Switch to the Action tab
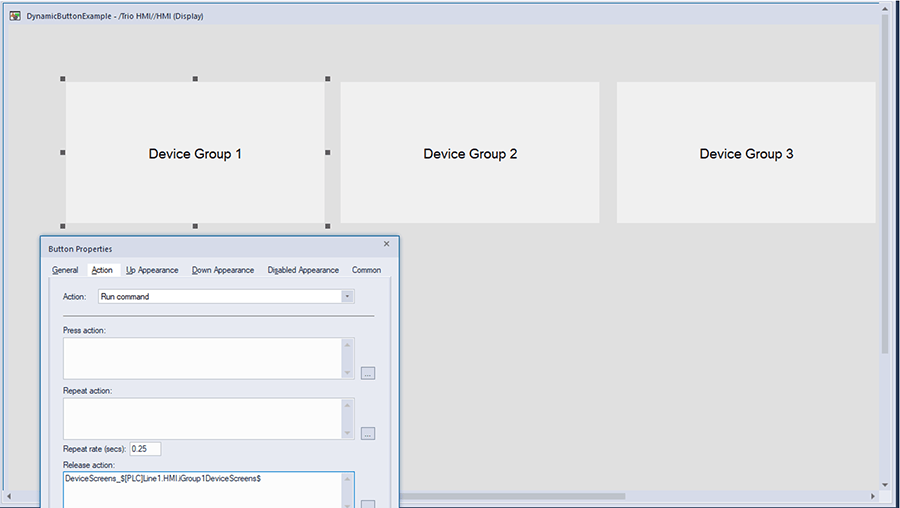Screen dimensions: 900x508 102,270
